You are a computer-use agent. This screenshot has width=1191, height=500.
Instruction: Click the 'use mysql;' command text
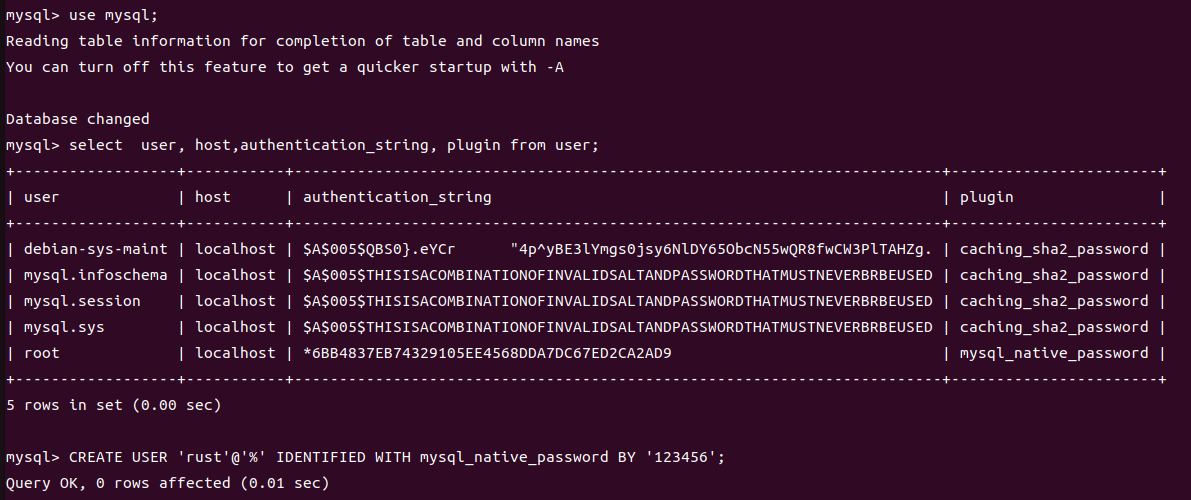[x=113, y=15]
